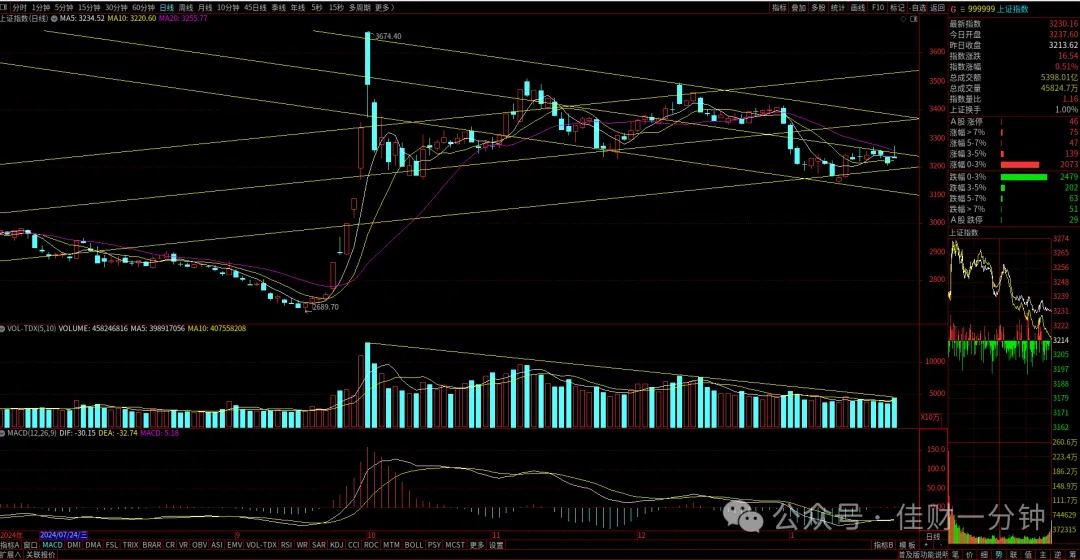Screen dimensions: 1080x560
Task: Select the 5分钟 period
Action: click(64, 8)
